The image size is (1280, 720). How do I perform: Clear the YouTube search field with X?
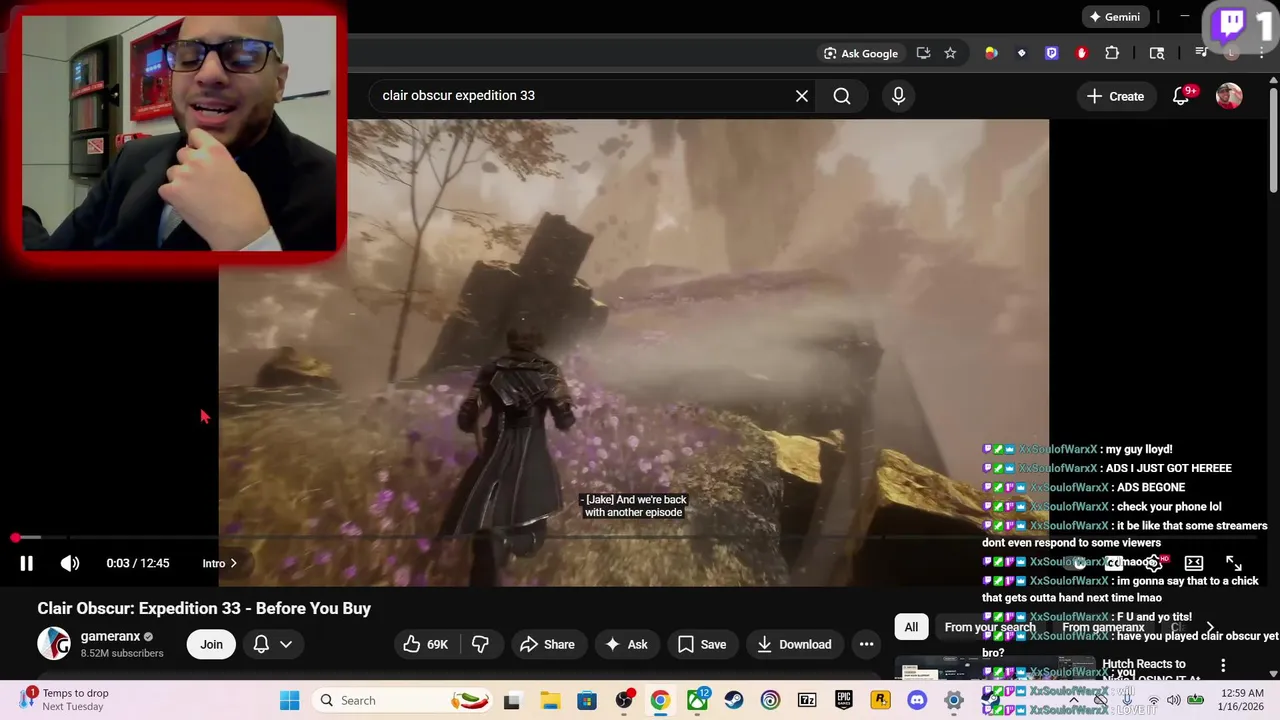[x=802, y=96]
